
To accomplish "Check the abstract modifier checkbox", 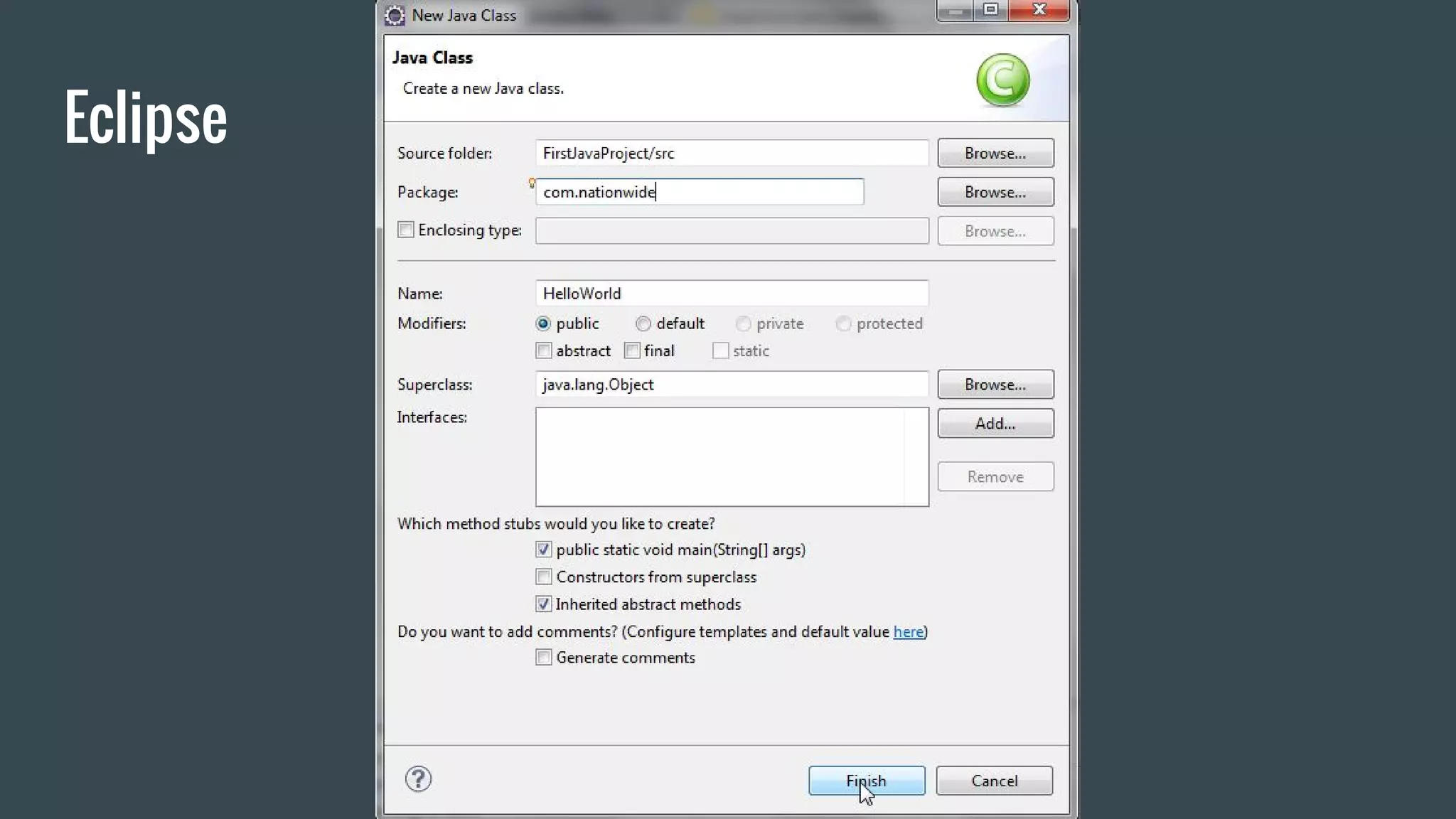I will click(544, 351).
